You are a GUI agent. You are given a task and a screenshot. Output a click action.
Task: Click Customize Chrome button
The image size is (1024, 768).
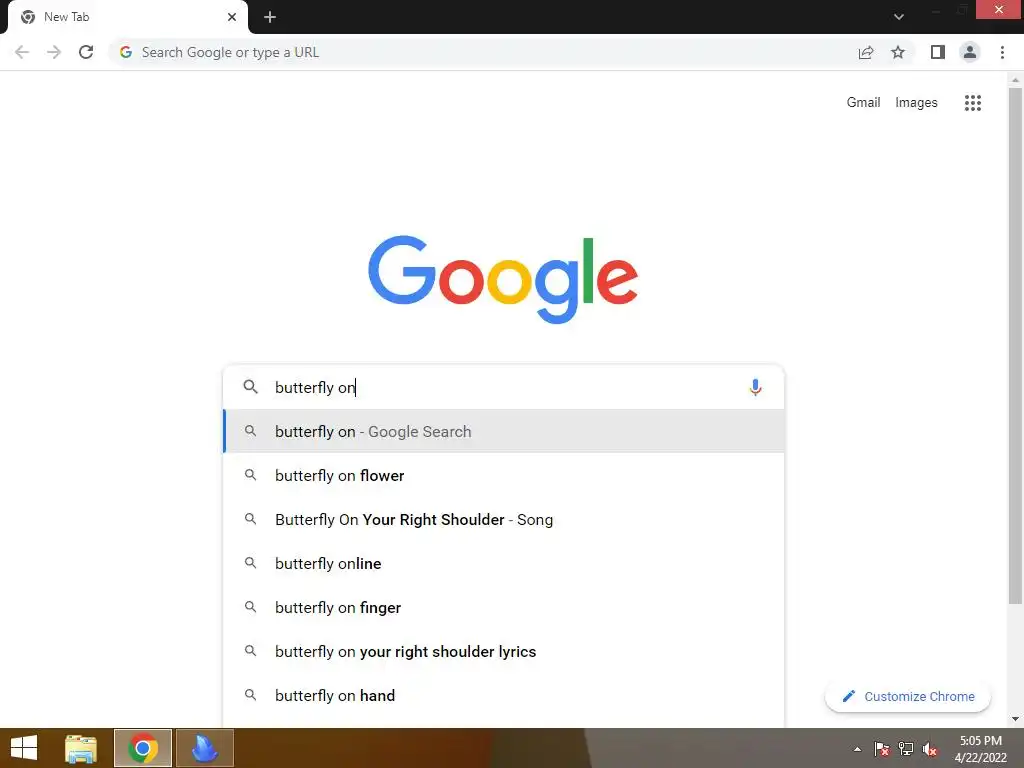[x=908, y=696]
